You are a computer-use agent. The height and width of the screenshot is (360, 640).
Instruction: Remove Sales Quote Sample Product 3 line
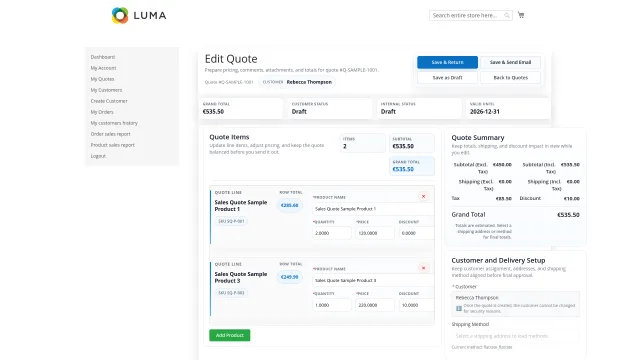click(423, 268)
